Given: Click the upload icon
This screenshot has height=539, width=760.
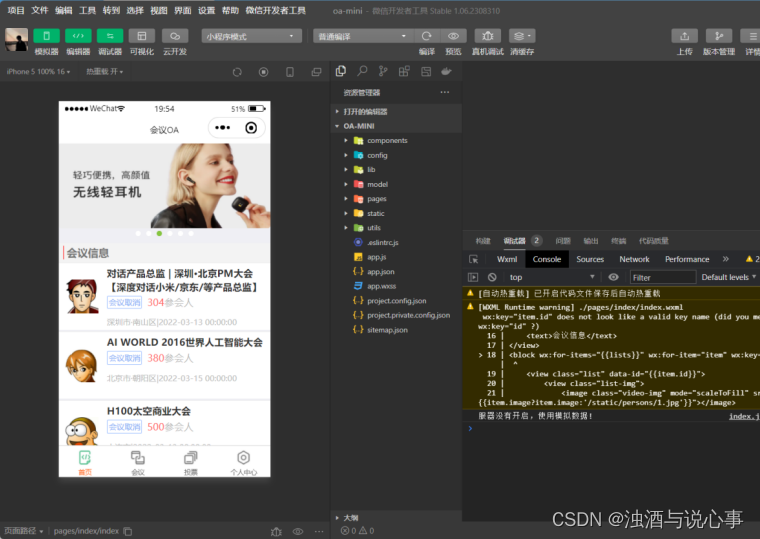Looking at the screenshot, I should (x=684, y=36).
